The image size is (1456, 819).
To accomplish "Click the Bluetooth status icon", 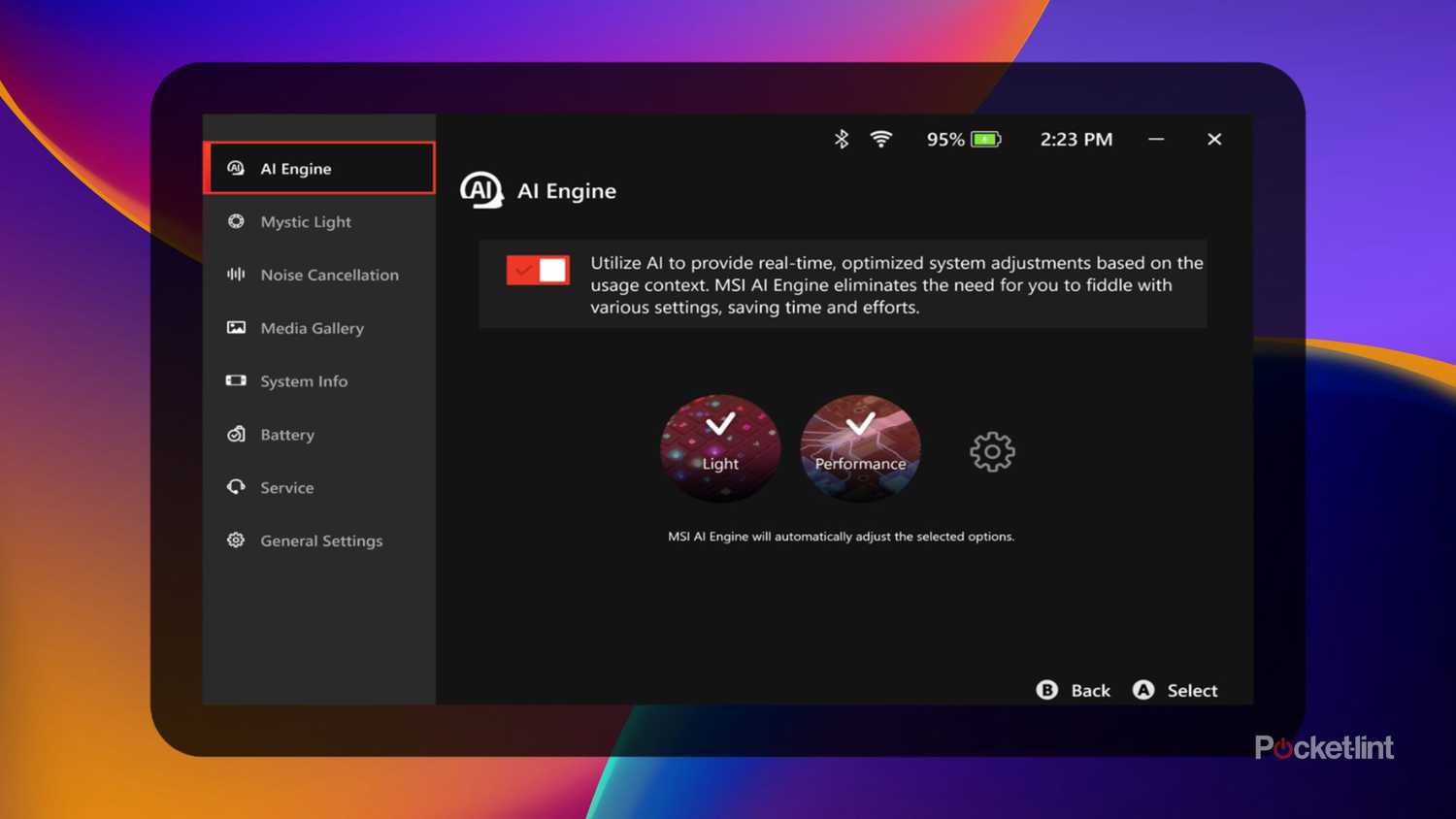I will [x=842, y=139].
